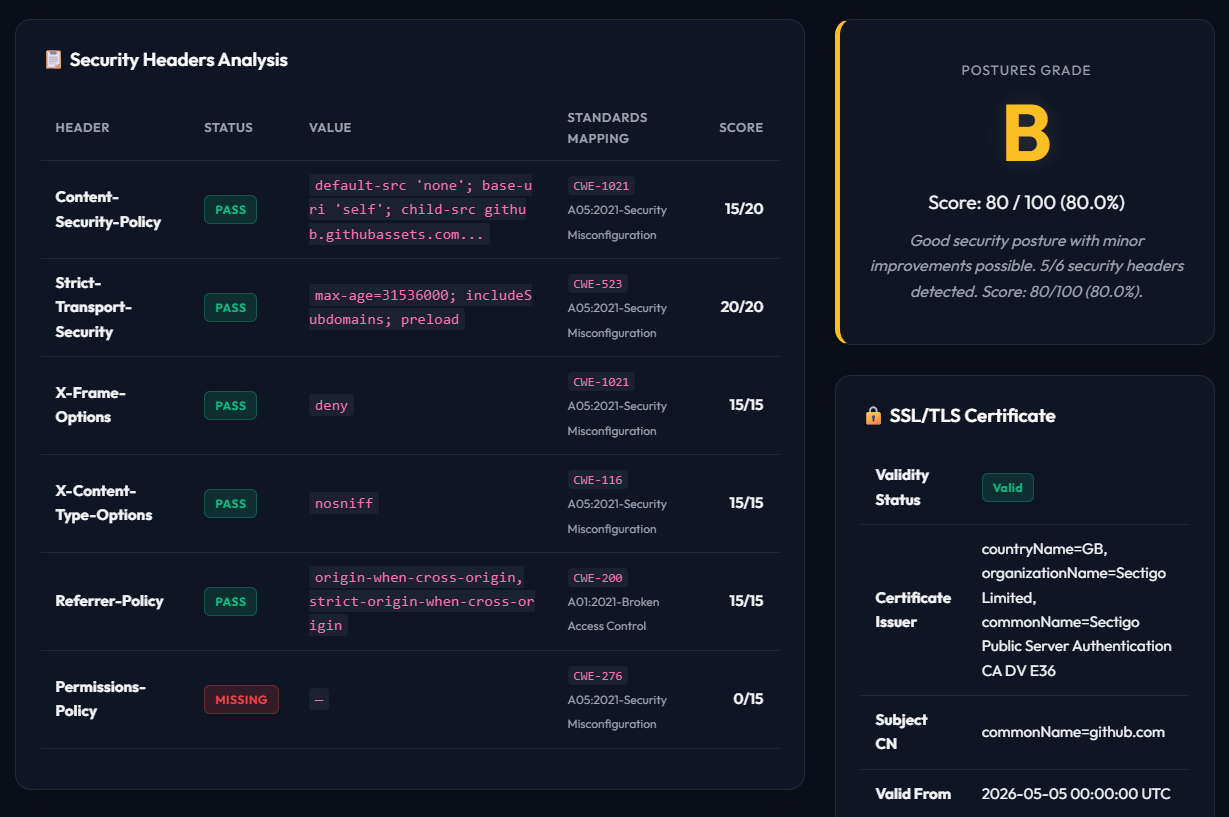This screenshot has height=817, width=1229.
Task: Click the PASS badge for X-Content-Type-Options
Action: tap(230, 504)
